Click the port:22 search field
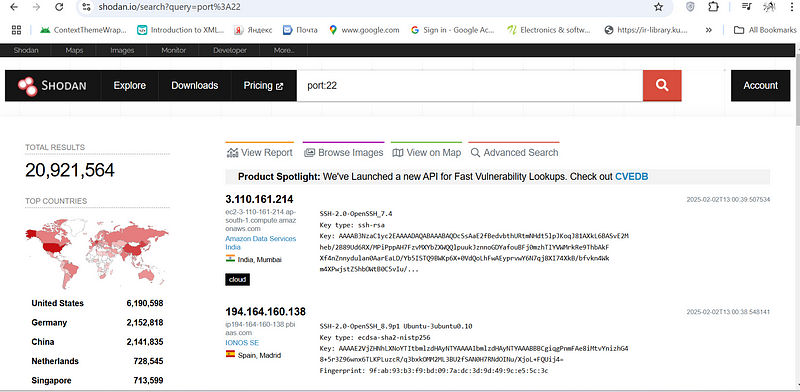This screenshot has height=392, width=800. 469,85
